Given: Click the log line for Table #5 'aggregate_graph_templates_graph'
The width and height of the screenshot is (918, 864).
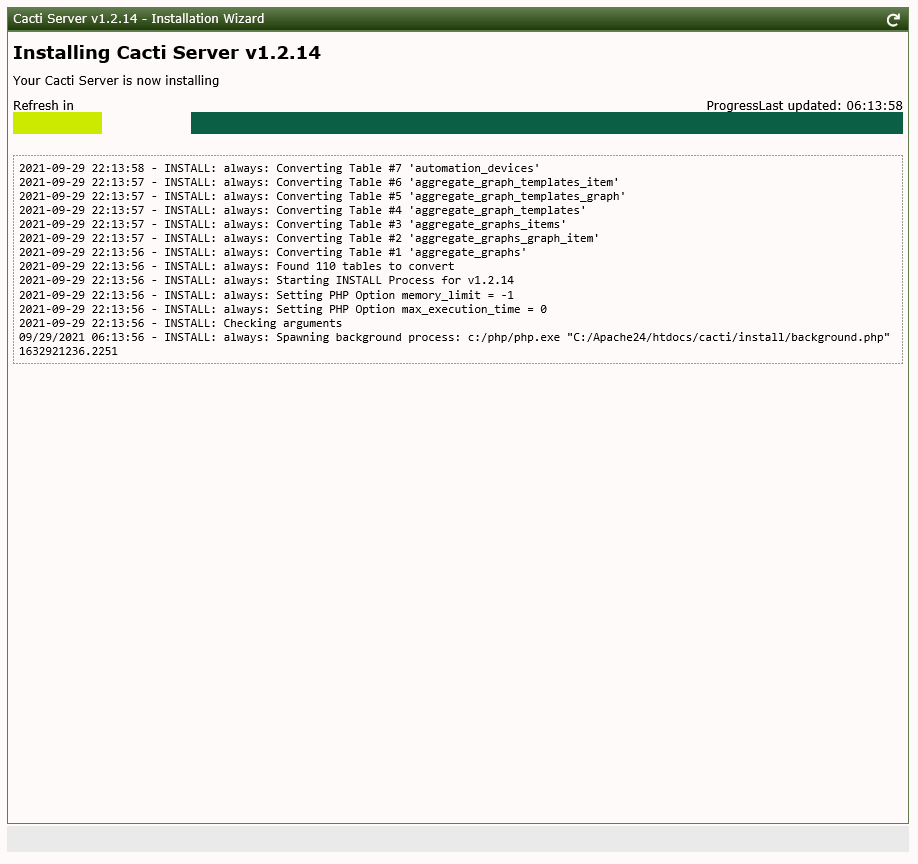Looking at the screenshot, I should (322, 197).
